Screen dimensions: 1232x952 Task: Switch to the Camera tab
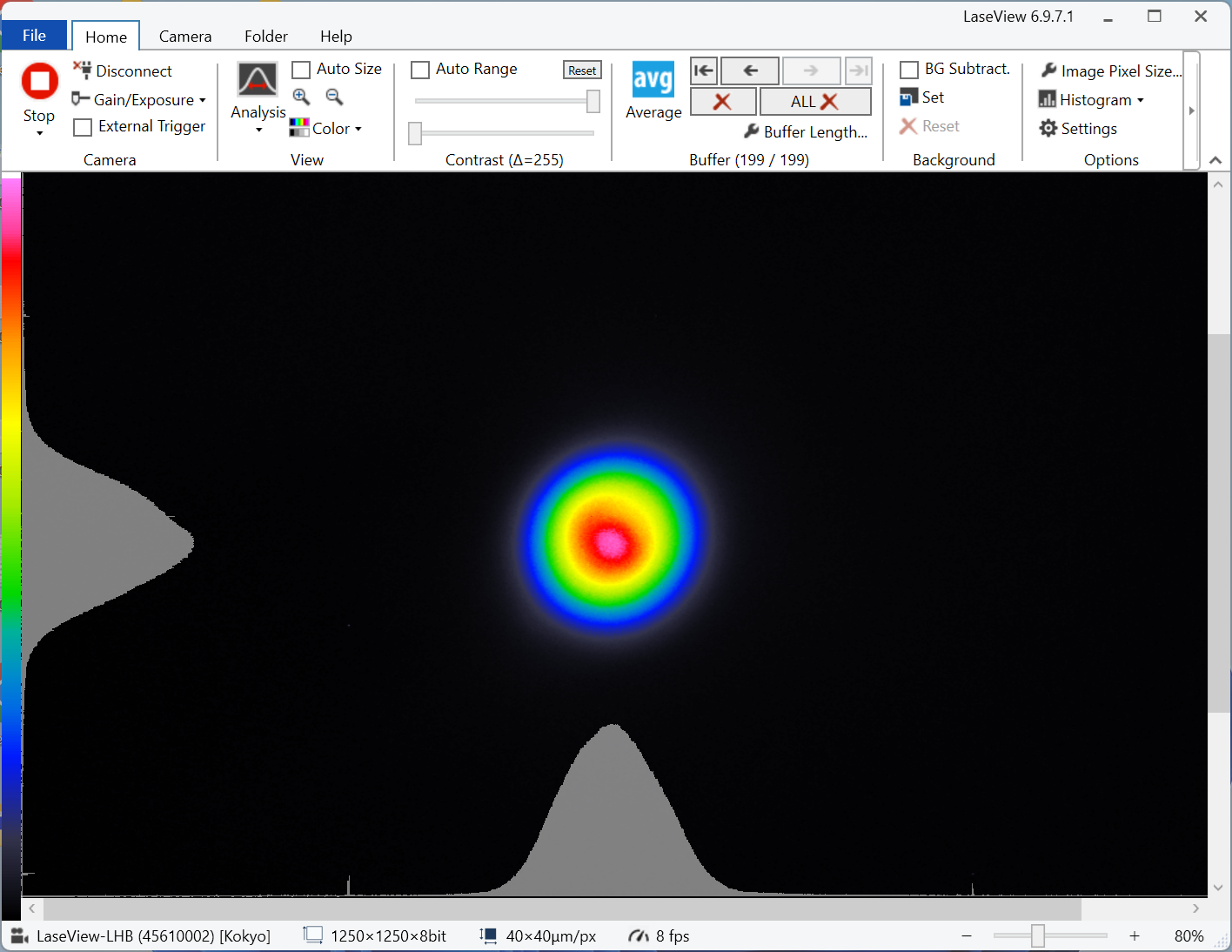click(185, 37)
